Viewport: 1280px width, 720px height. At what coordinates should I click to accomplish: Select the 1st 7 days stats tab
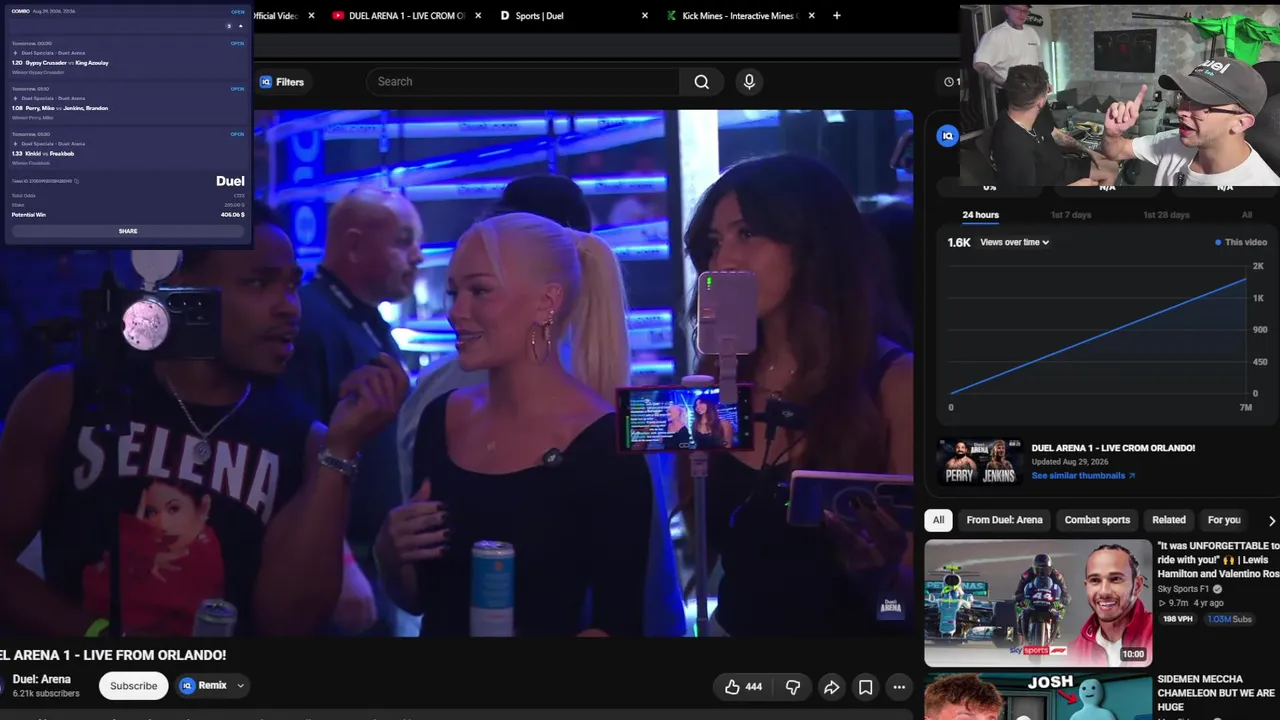(1071, 215)
